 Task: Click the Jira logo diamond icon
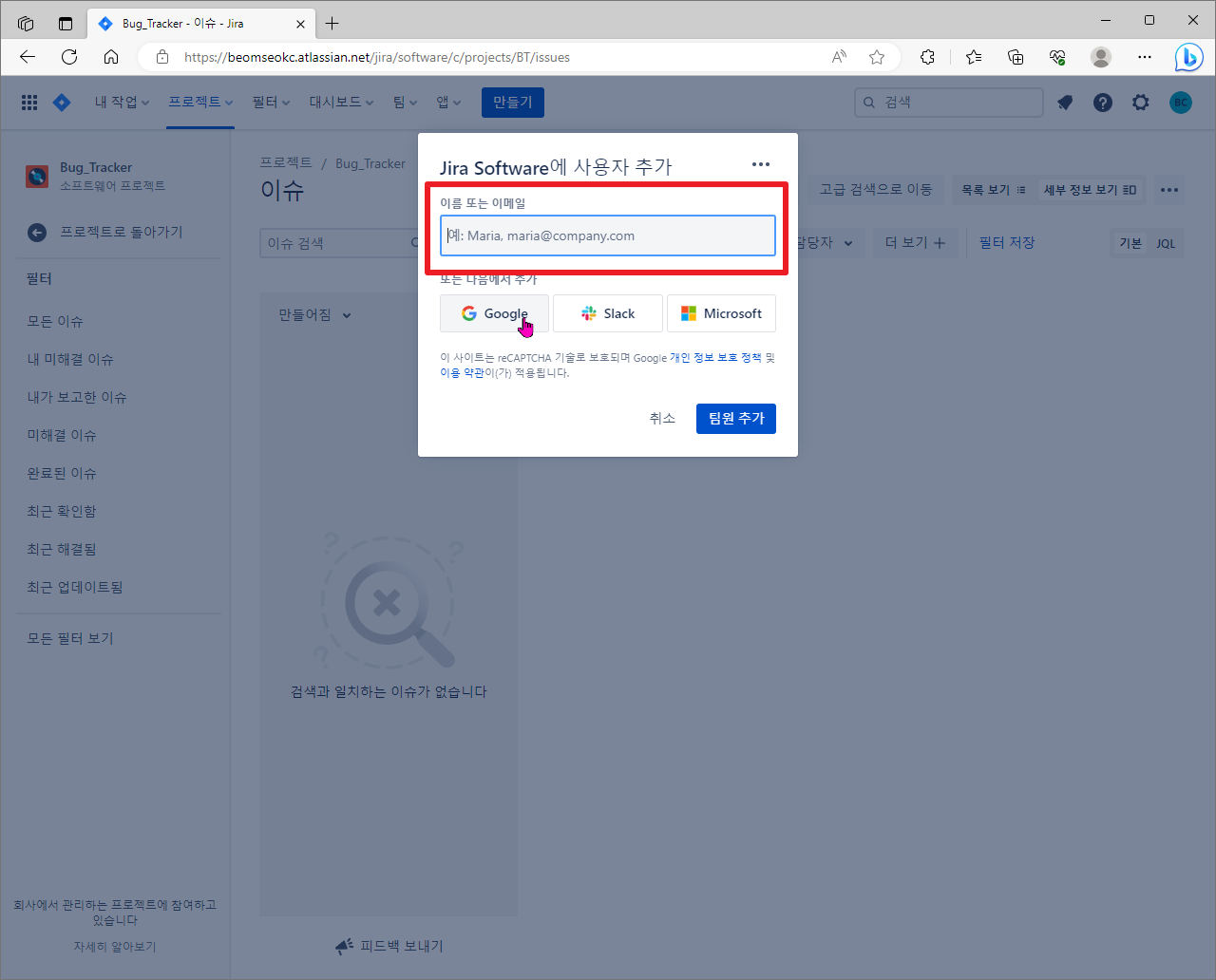62,103
